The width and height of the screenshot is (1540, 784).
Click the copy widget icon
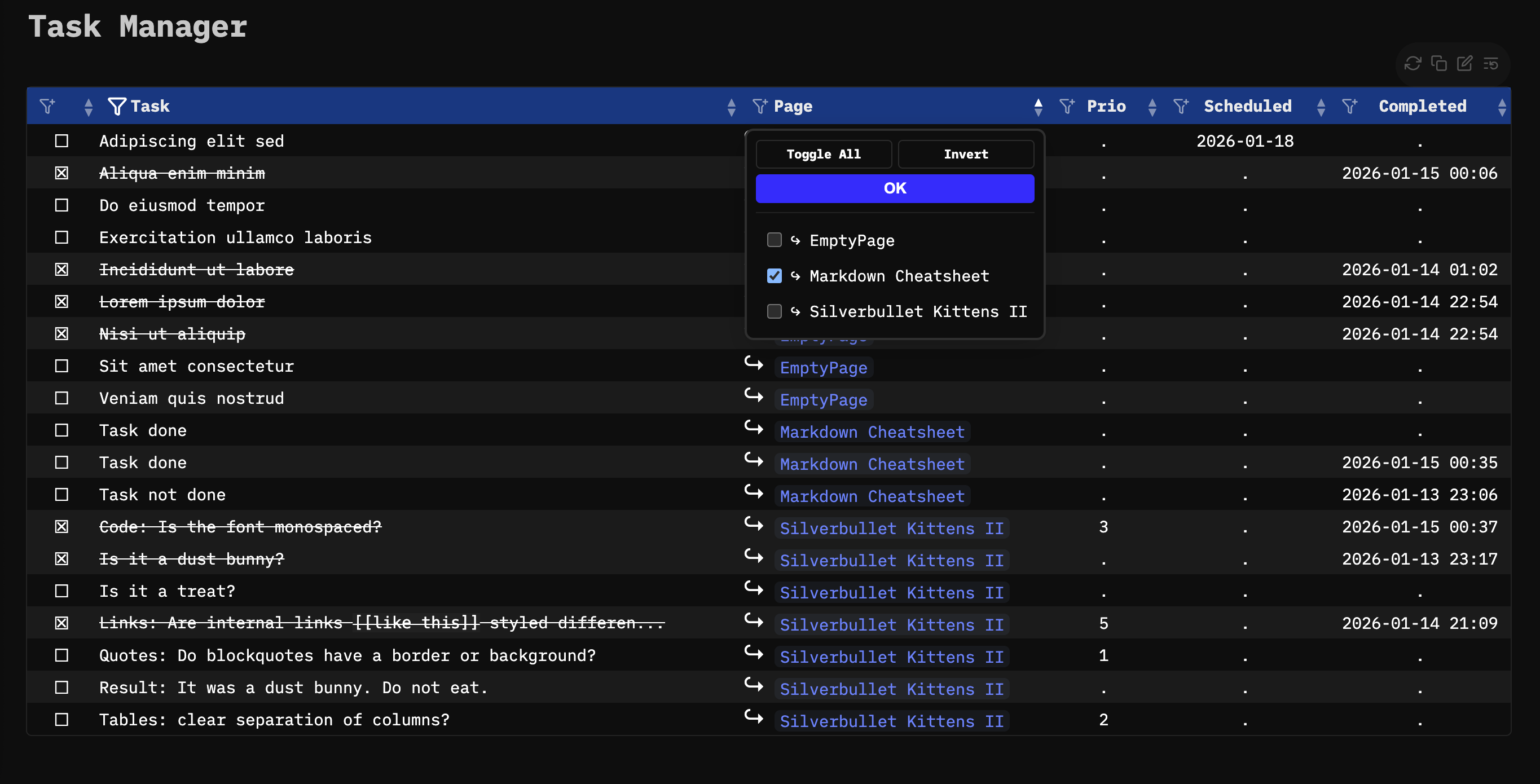point(1438,63)
